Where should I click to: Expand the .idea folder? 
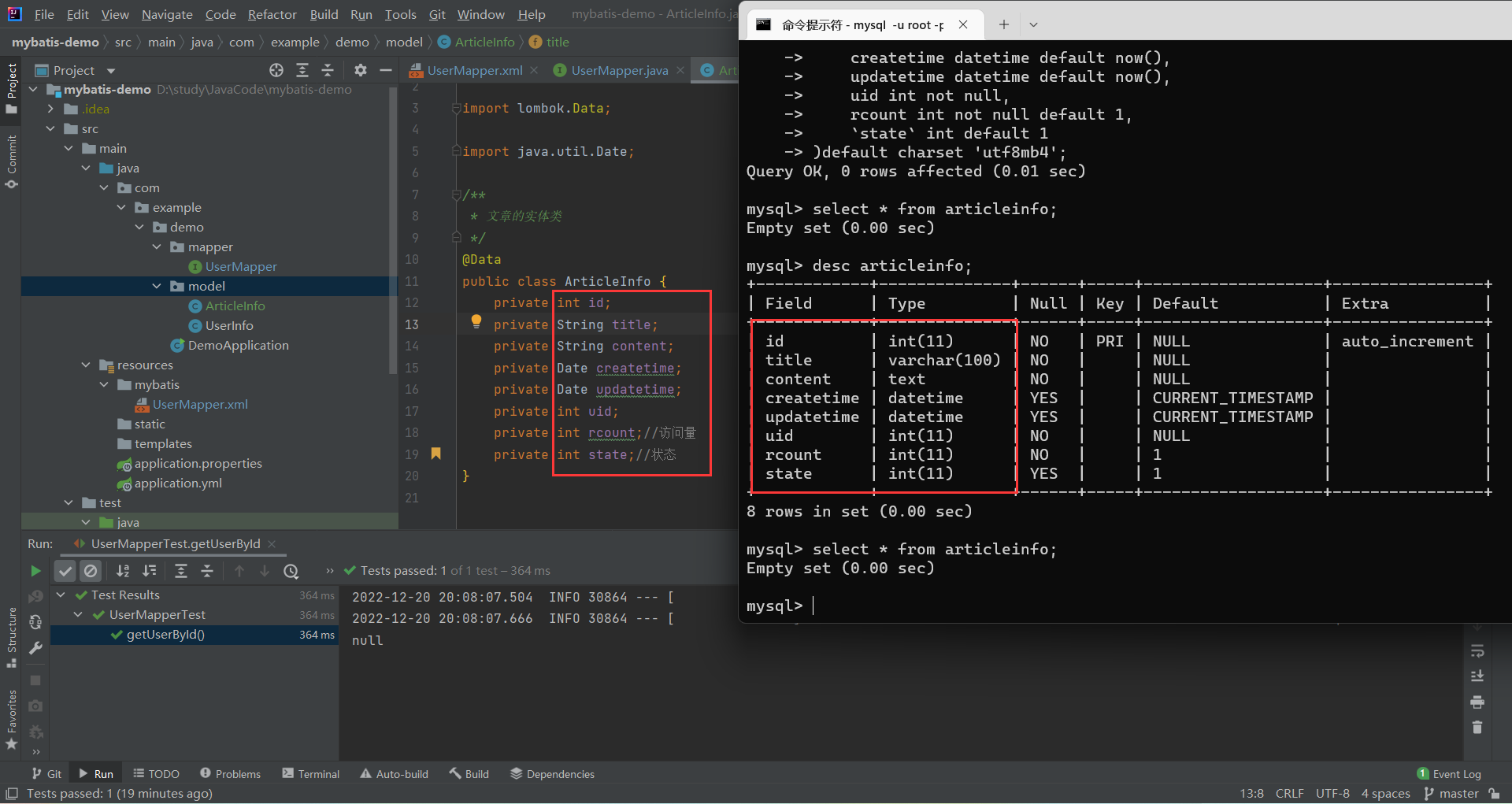tap(50, 109)
